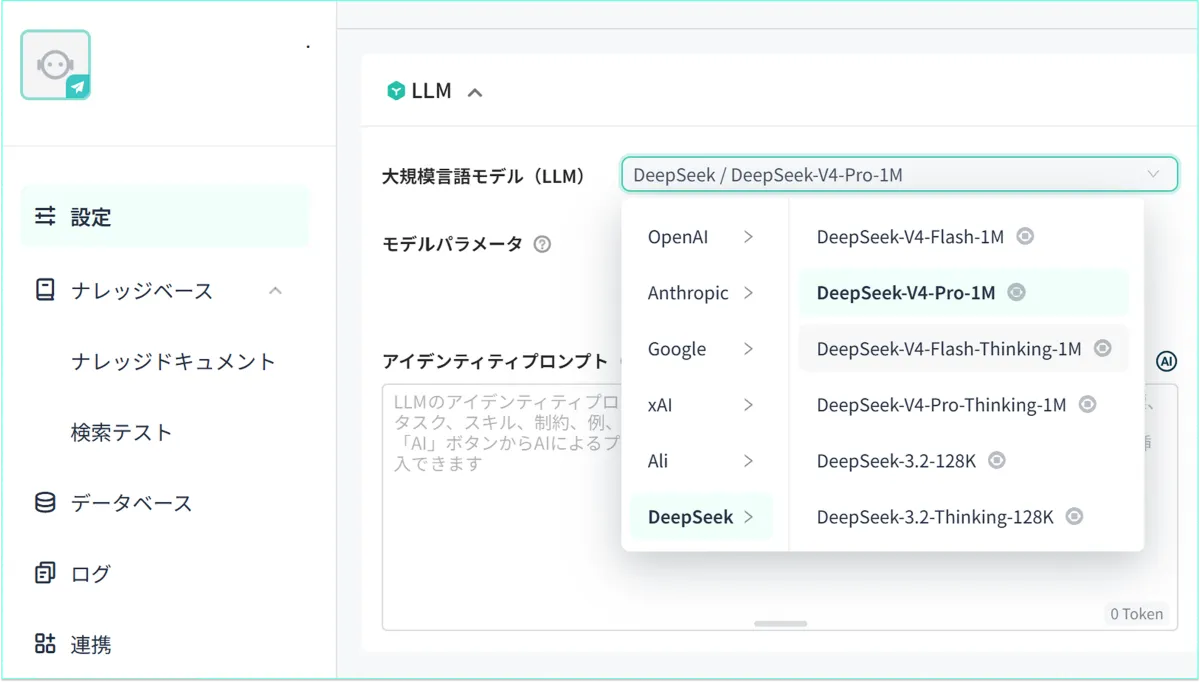Click the データベース icon in sidebar
The height and width of the screenshot is (682, 1200).
tap(45, 502)
